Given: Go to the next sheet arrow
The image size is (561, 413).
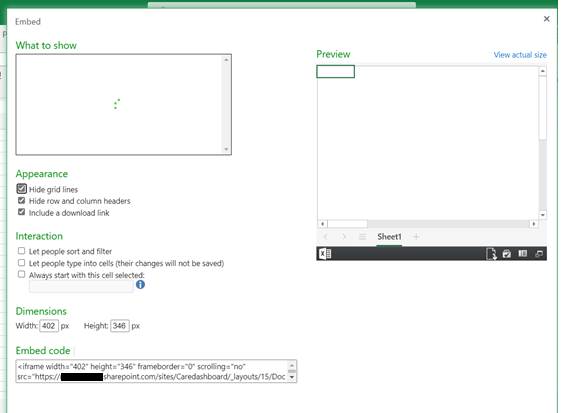Looking at the screenshot, I should pos(344,237).
